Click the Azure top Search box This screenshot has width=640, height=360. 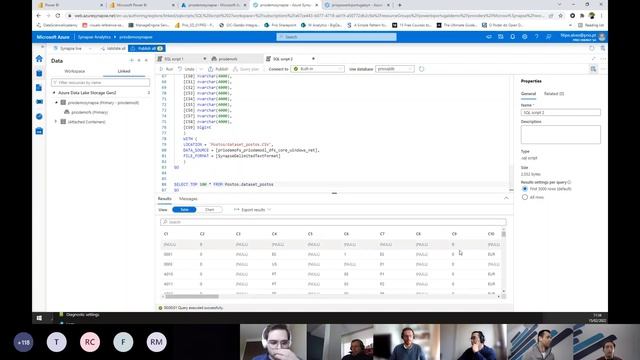pos(336,37)
